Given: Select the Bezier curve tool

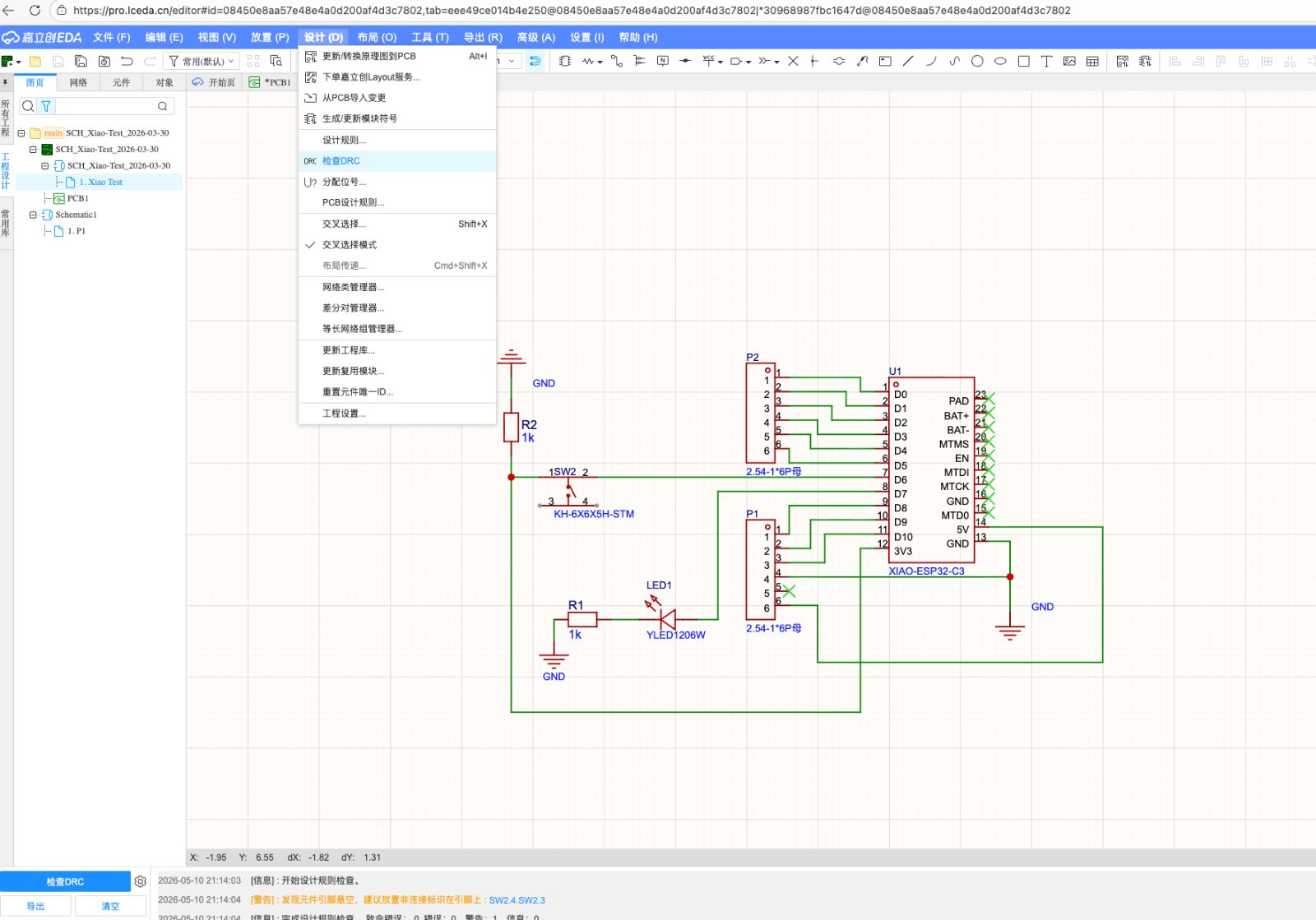Looking at the screenshot, I should [x=954, y=61].
